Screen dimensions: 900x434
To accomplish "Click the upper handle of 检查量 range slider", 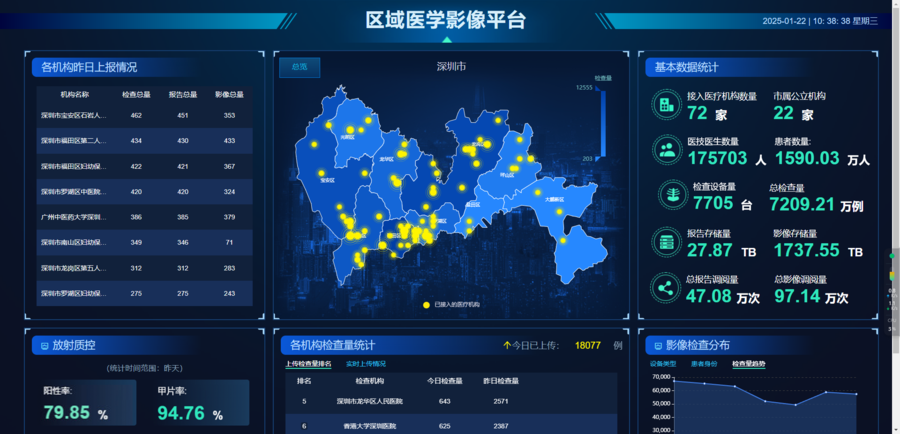I will [599, 88].
